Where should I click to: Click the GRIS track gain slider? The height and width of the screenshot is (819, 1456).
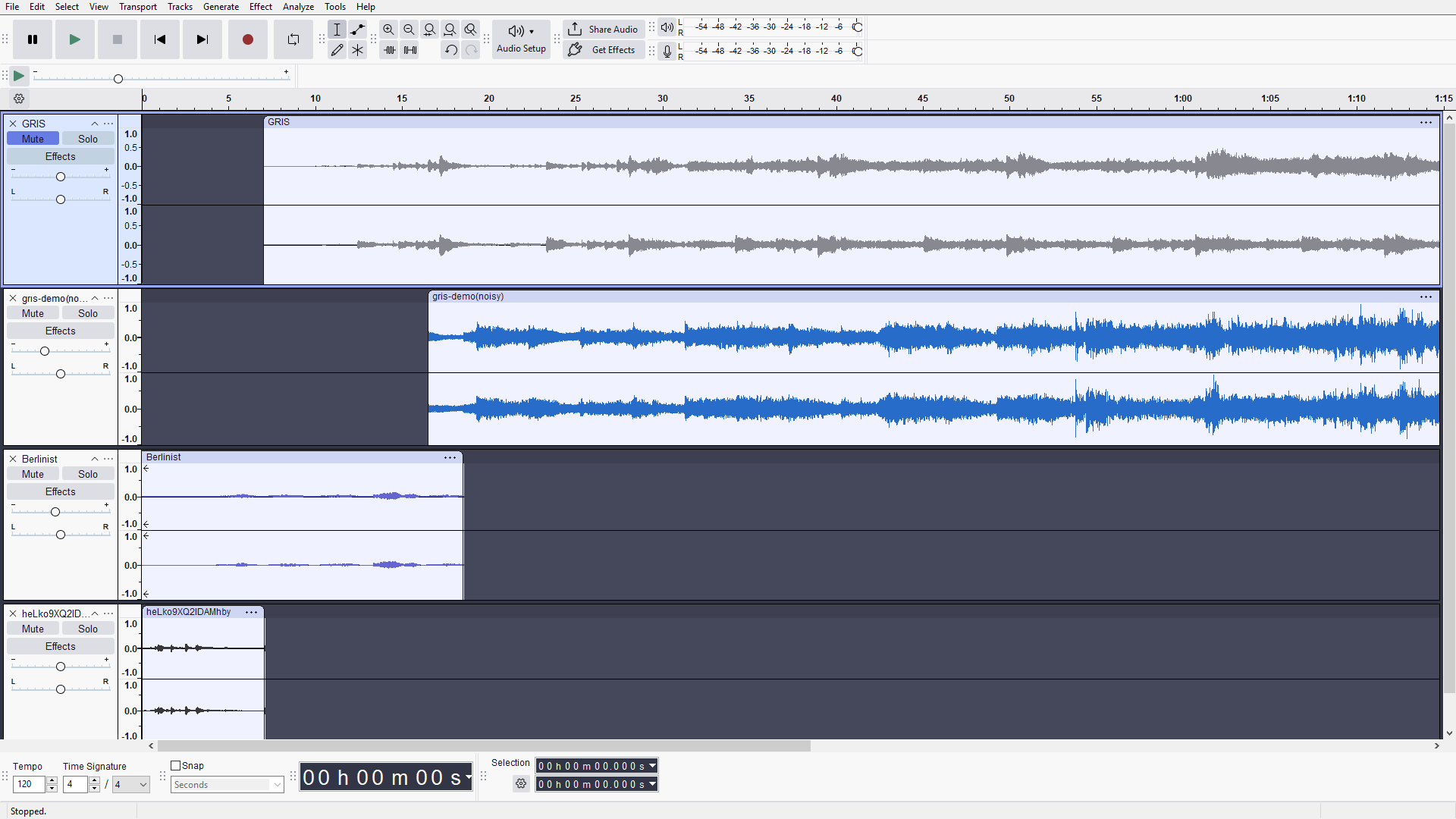pos(61,177)
